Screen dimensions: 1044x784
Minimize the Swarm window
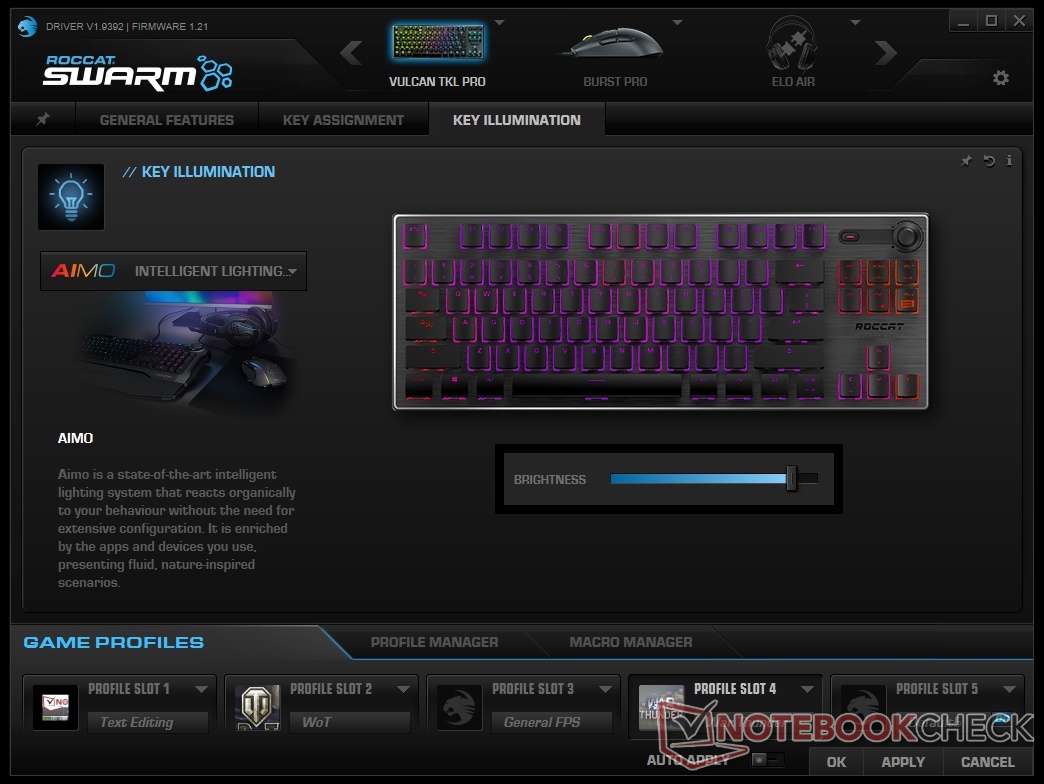(963, 21)
